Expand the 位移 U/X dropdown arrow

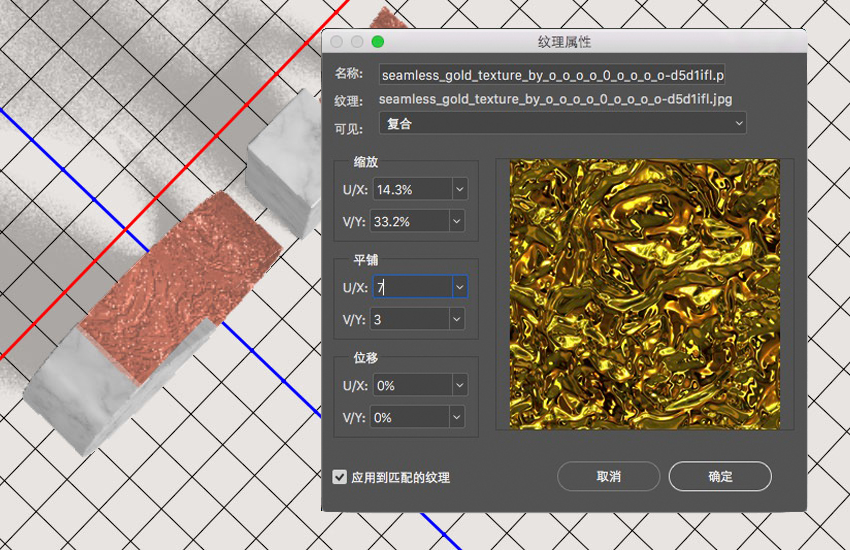[460, 385]
